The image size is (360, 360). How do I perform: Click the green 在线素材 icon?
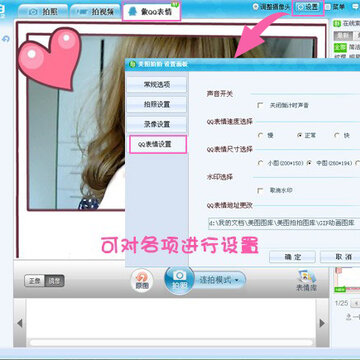pos(337,23)
